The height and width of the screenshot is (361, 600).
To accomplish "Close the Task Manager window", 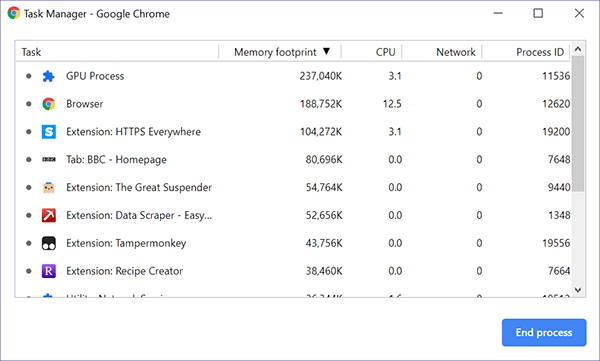I will coord(579,13).
